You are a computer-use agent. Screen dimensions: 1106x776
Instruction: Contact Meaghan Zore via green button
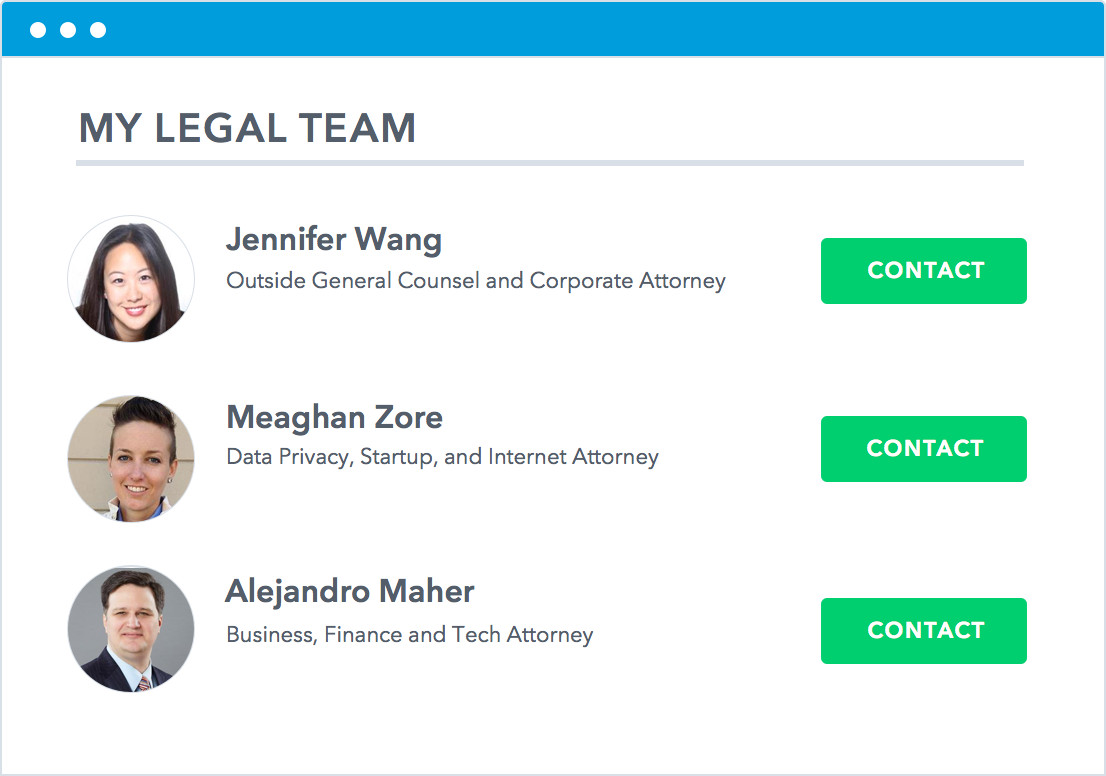[923, 449]
